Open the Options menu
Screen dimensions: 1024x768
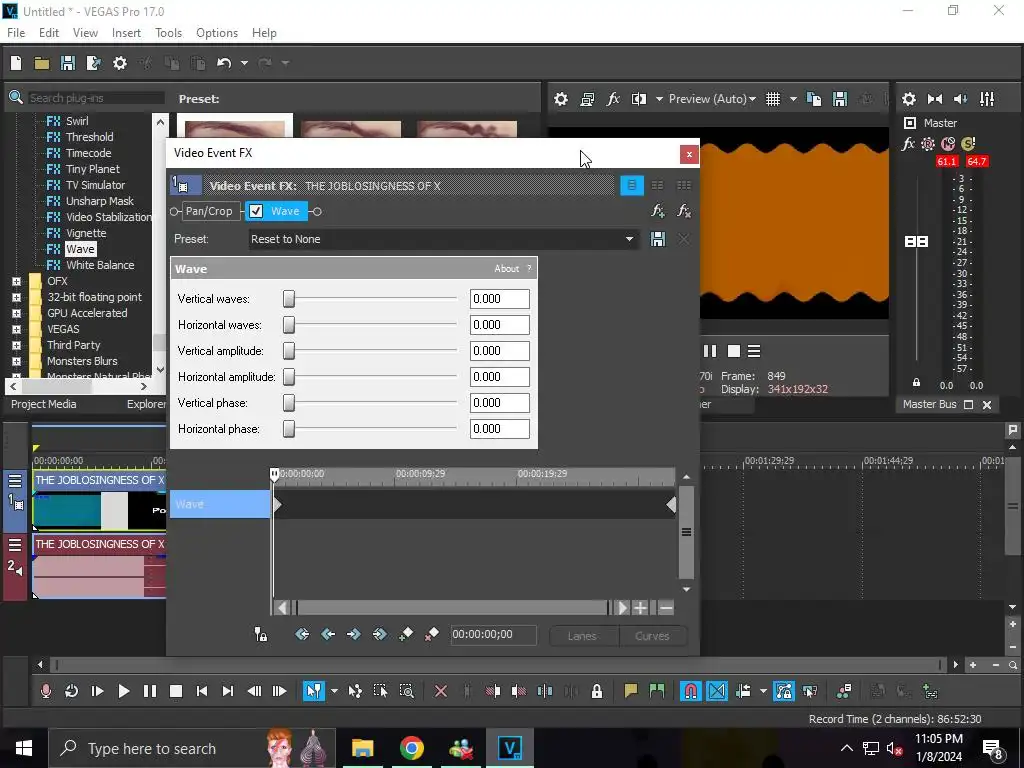tap(217, 33)
